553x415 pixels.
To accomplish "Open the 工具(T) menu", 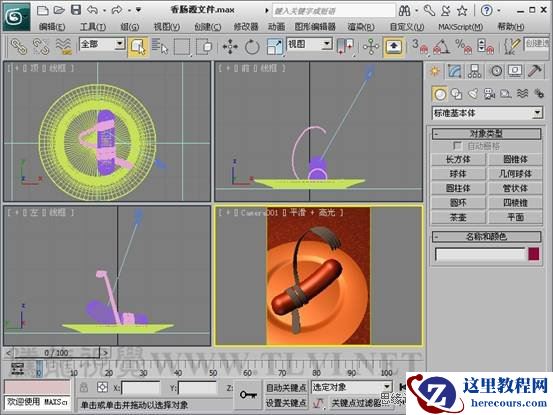I will pyautogui.click(x=93, y=27).
